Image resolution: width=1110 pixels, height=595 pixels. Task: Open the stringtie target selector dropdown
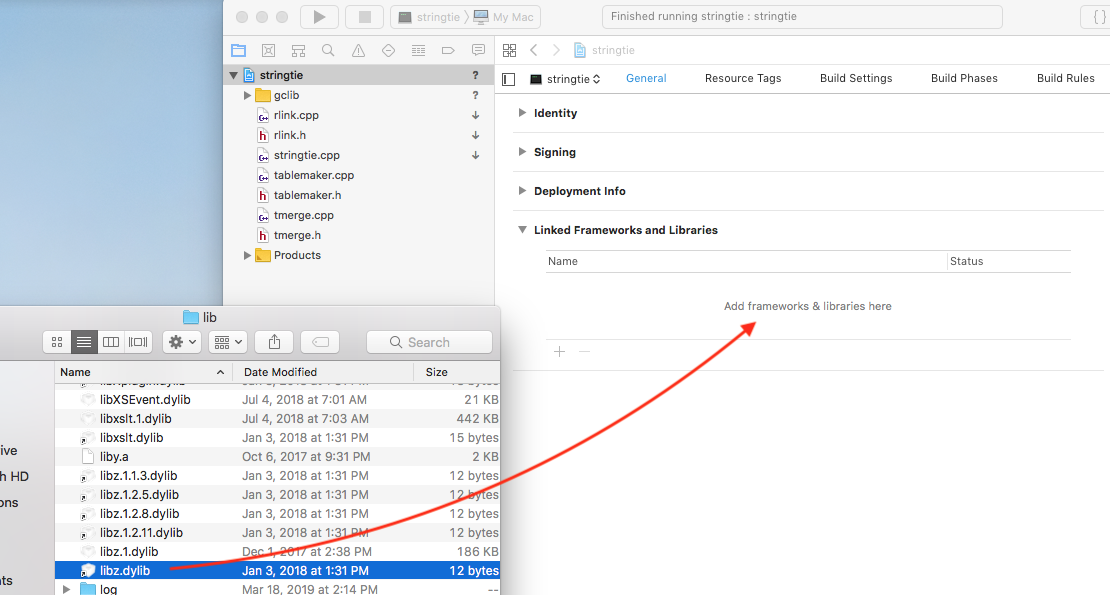click(x=566, y=79)
